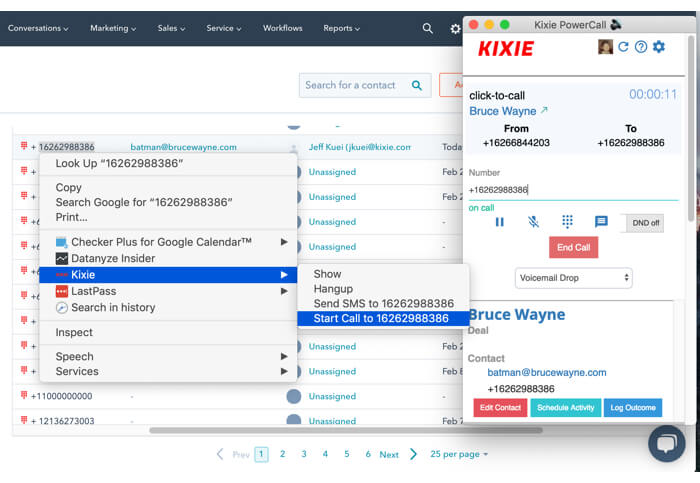Viewport: 700px width, 483px height.
Task: Open the HubSpot search magnifier icon
Action: pos(427,29)
